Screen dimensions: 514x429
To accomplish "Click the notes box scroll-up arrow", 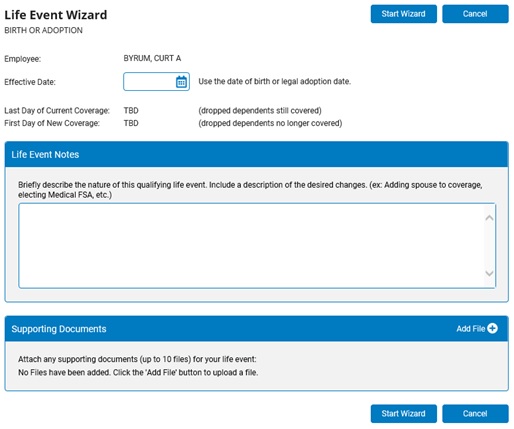I will tap(489, 218).
